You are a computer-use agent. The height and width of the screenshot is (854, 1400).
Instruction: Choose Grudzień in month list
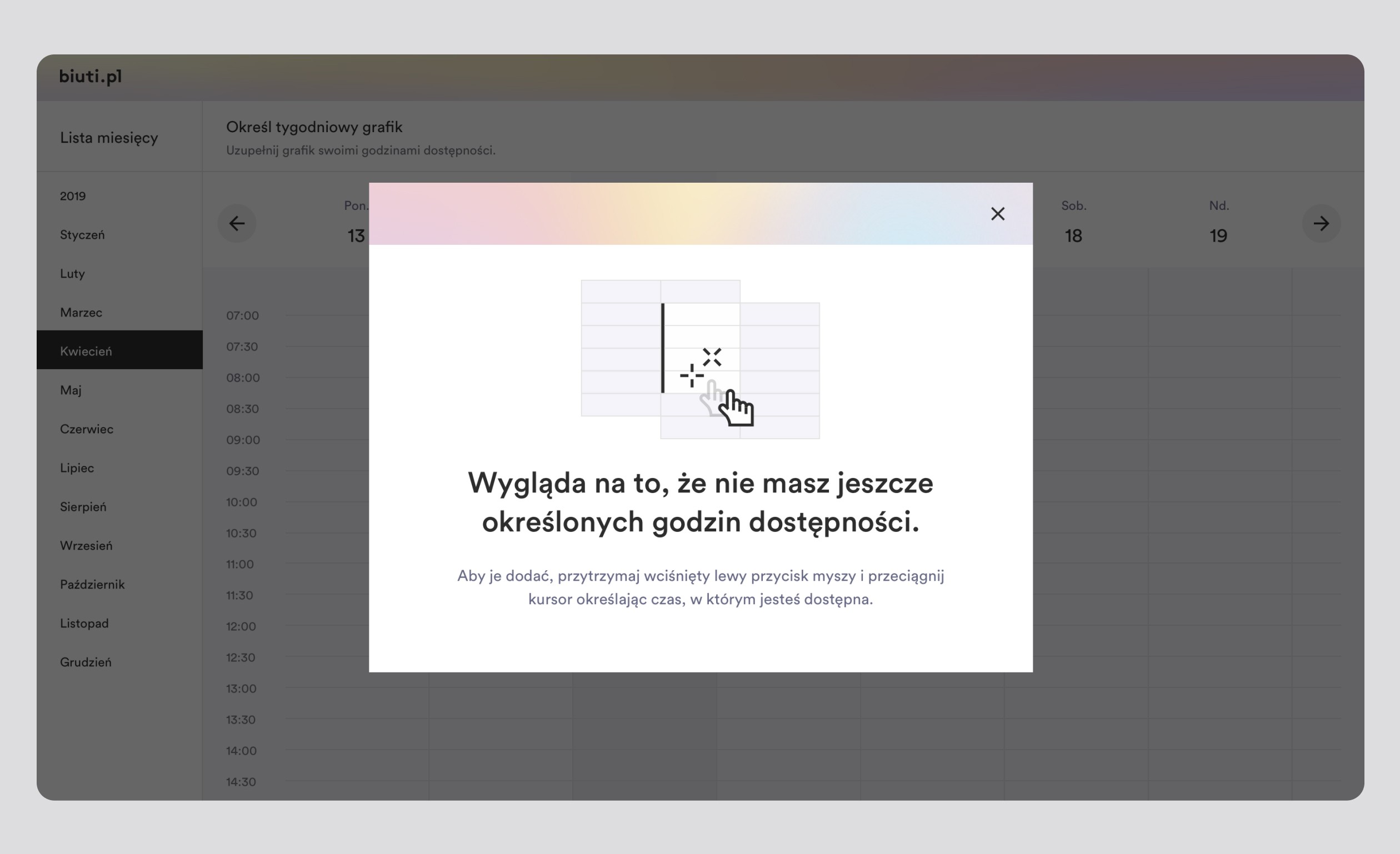[86, 662]
